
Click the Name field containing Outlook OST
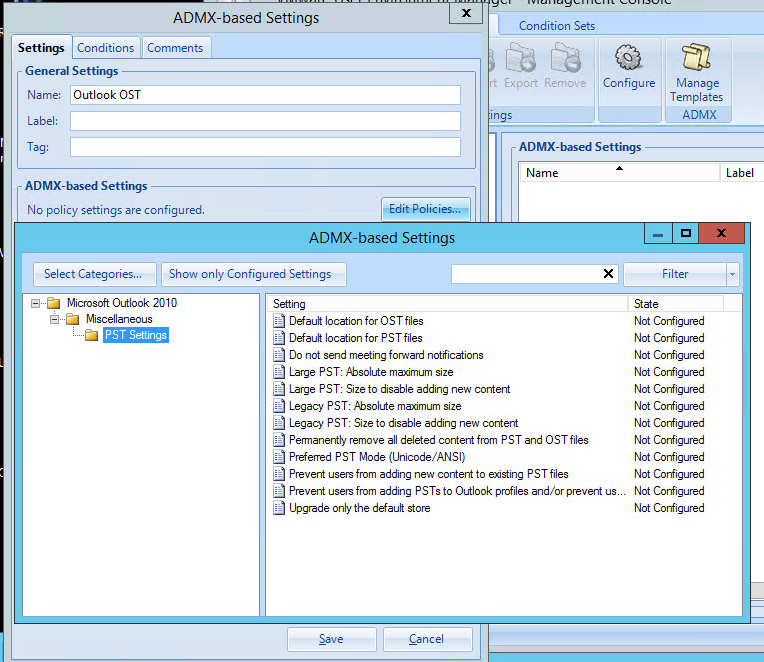coord(265,95)
